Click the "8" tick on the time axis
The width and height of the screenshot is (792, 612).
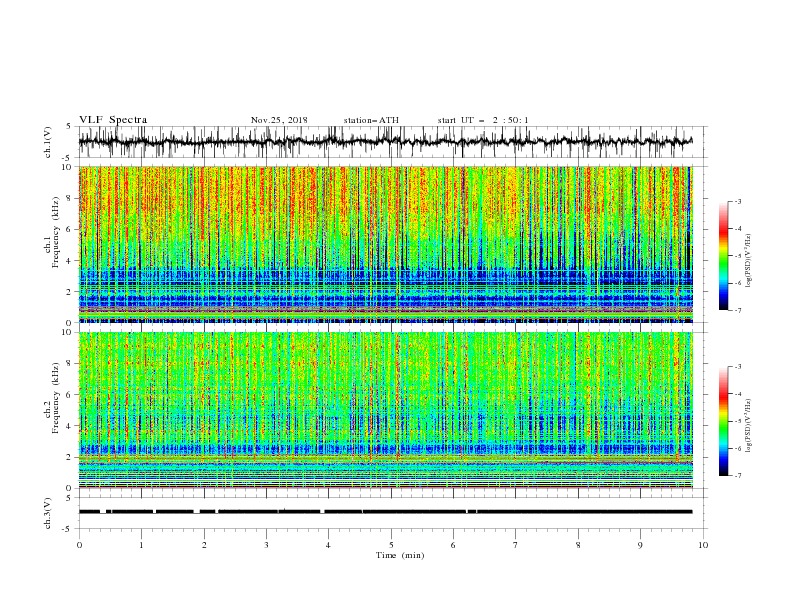[x=578, y=545]
